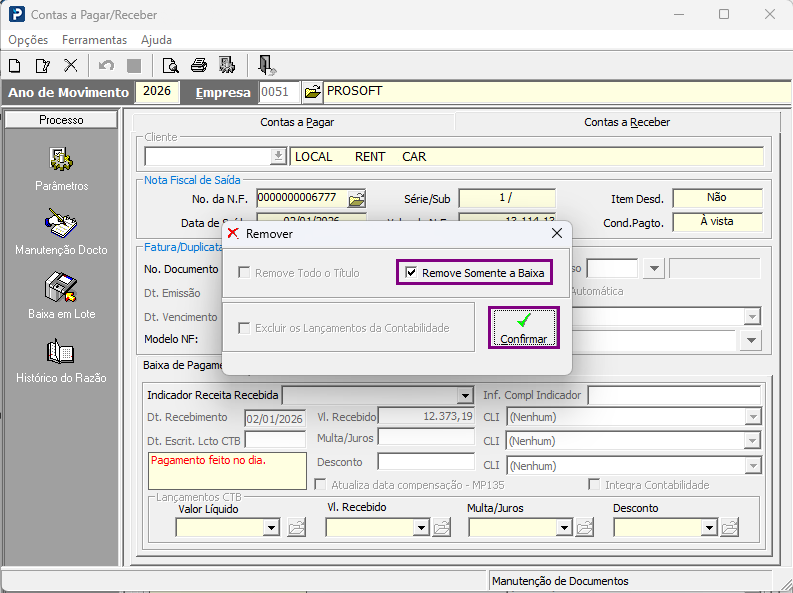Click the empty Cliente code field
Image resolution: width=793 pixels, height=593 pixels.
point(208,157)
